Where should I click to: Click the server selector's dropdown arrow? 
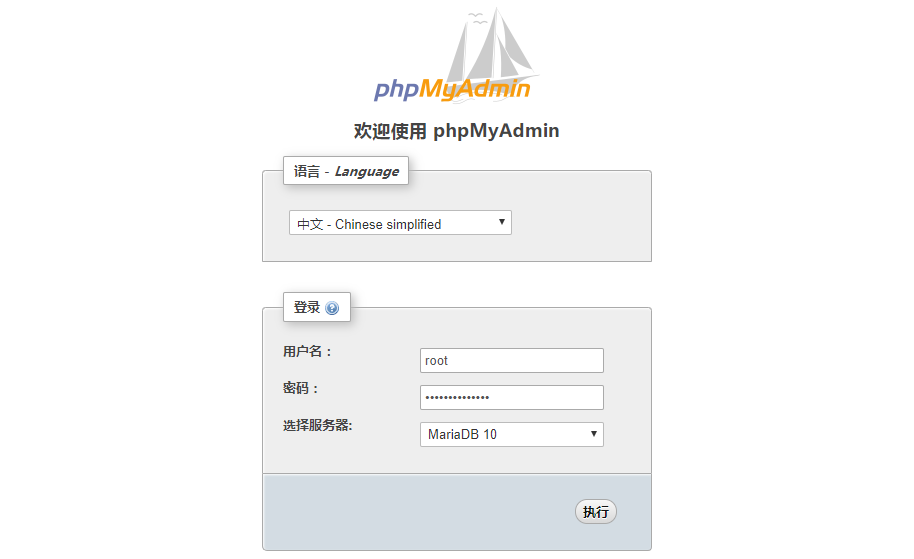pyautogui.click(x=594, y=433)
